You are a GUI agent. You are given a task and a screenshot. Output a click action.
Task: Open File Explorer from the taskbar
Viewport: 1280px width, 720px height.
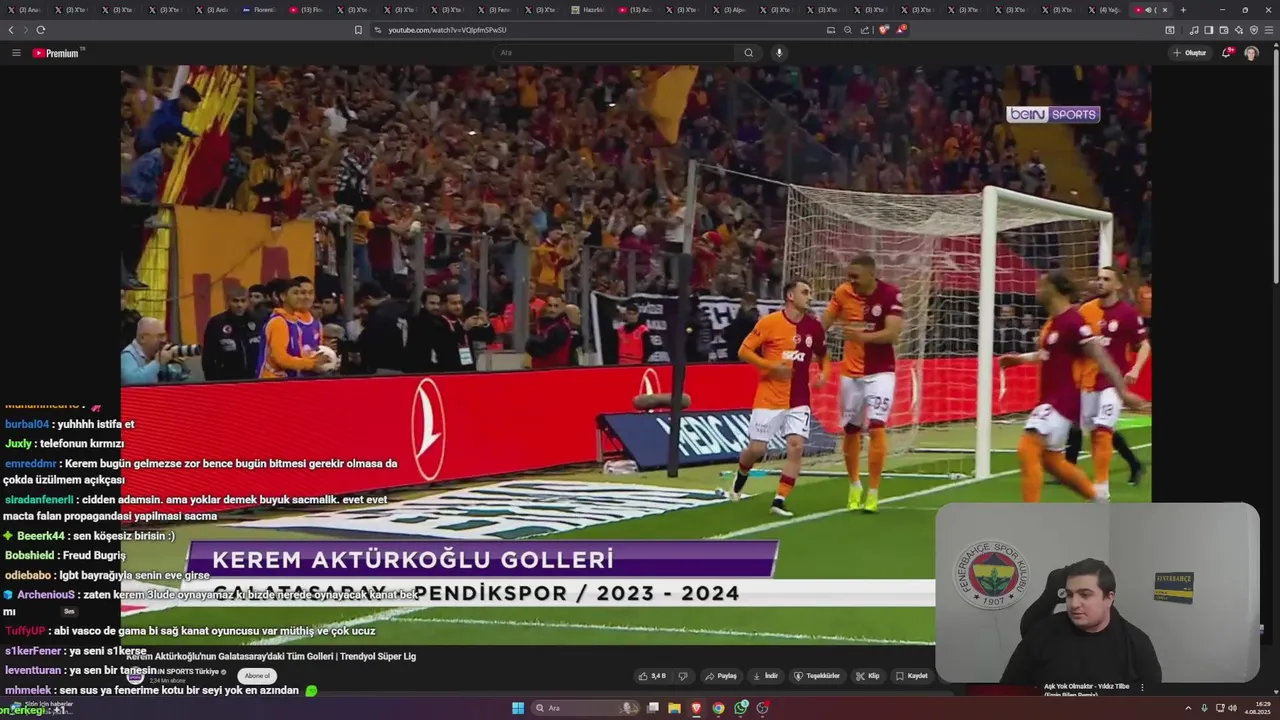[x=674, y=708]
